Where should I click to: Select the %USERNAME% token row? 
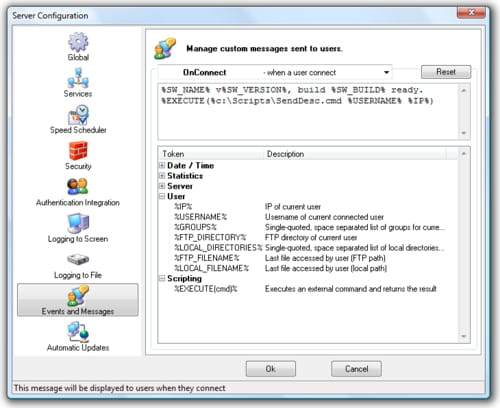coord(308,217)
